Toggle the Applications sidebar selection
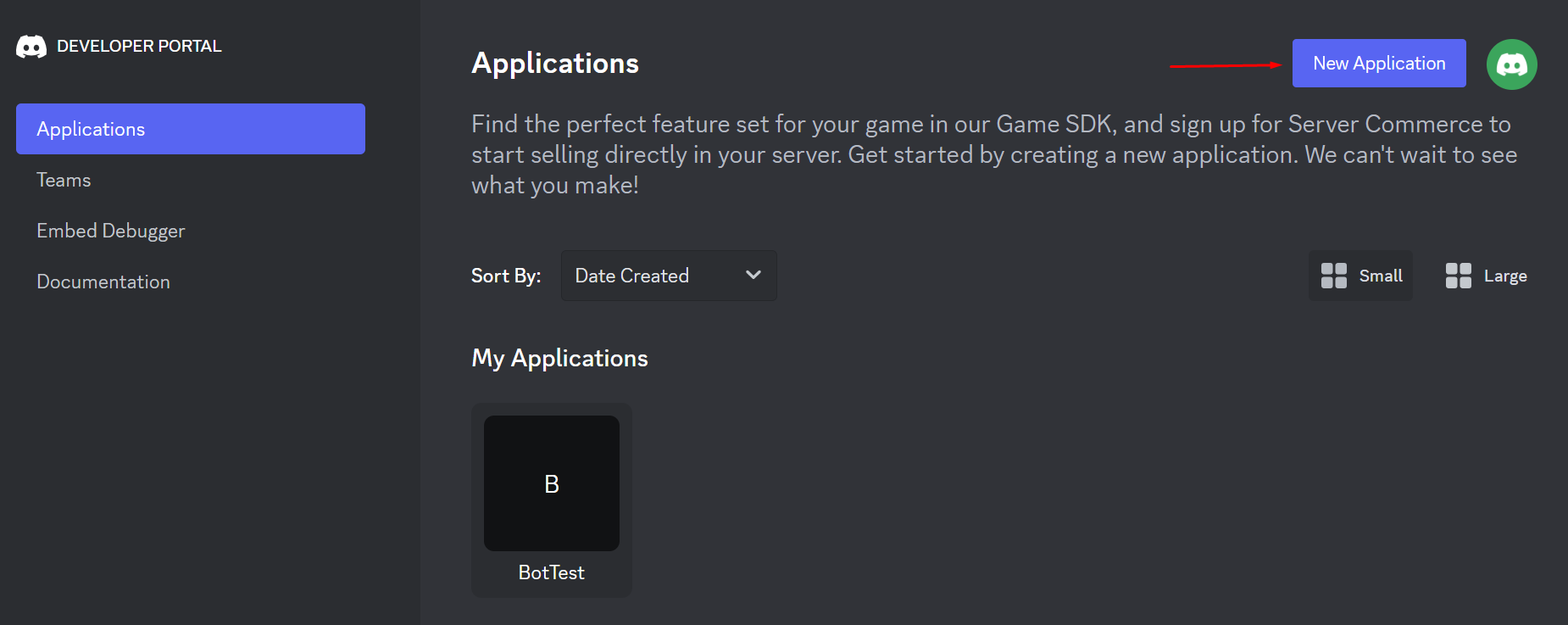The width and height of the screenshot is (1568, 625). (x=190, y=129)
